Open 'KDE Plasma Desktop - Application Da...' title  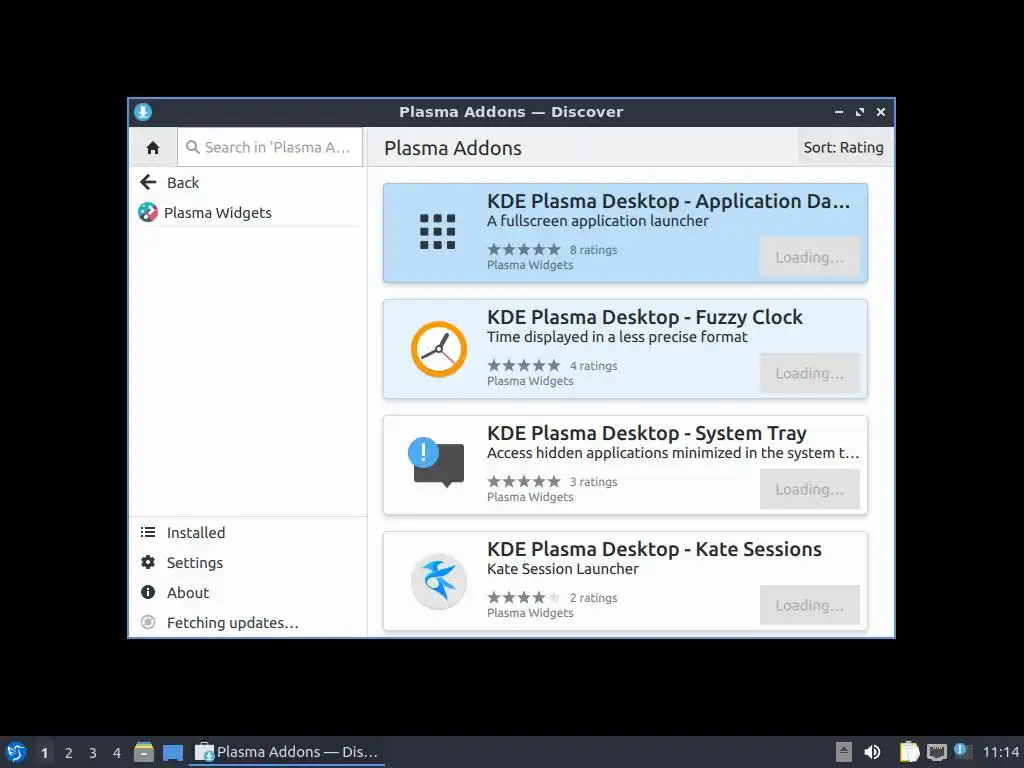[x=669, y=201]
